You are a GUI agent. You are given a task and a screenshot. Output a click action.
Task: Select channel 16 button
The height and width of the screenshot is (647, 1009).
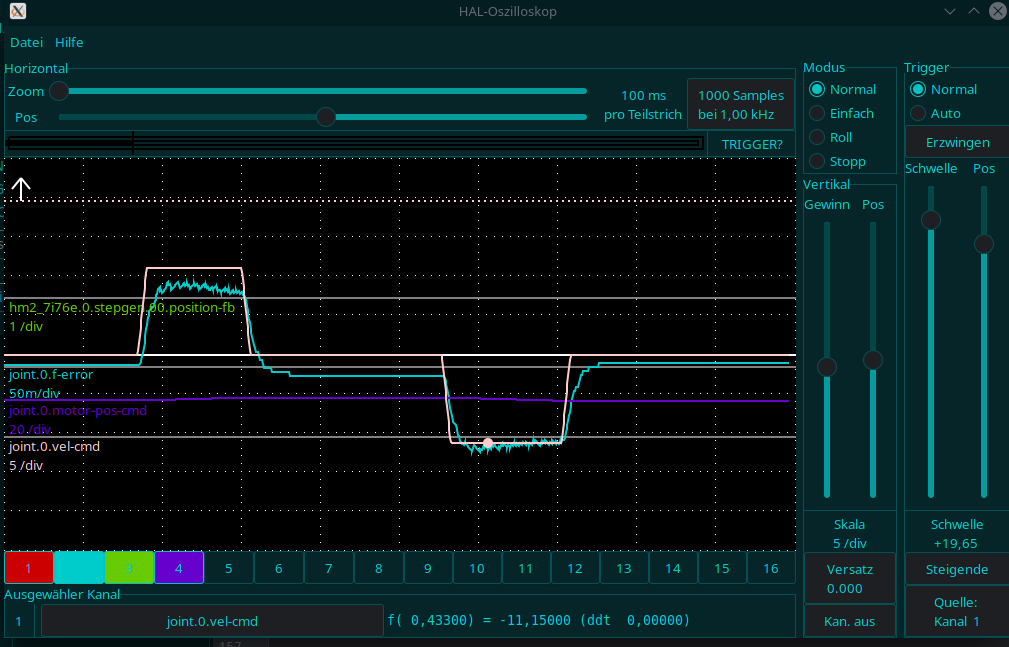point(771,568)
